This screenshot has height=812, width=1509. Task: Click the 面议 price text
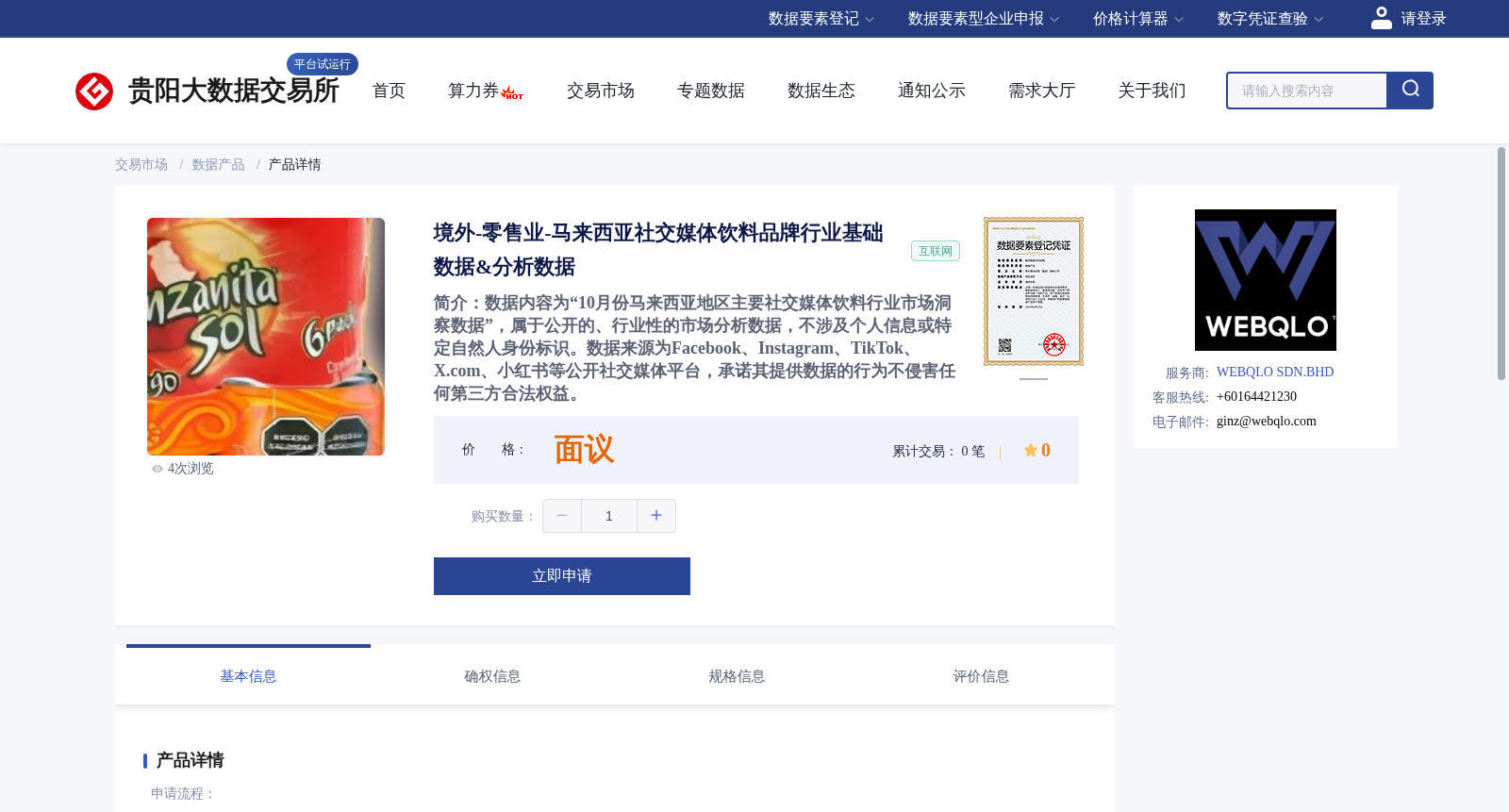pos(584,450)
